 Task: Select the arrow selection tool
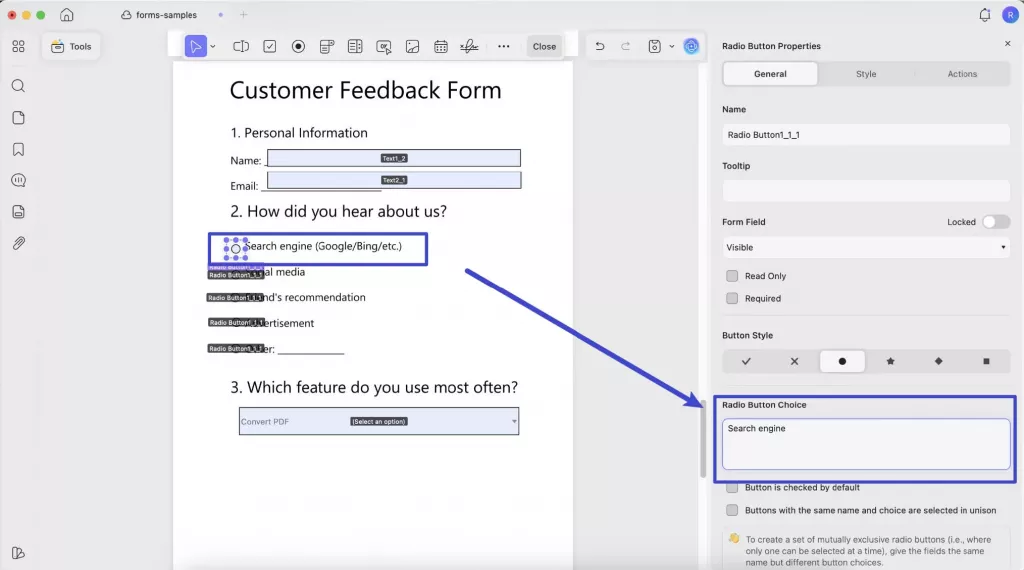click(195, 46)
